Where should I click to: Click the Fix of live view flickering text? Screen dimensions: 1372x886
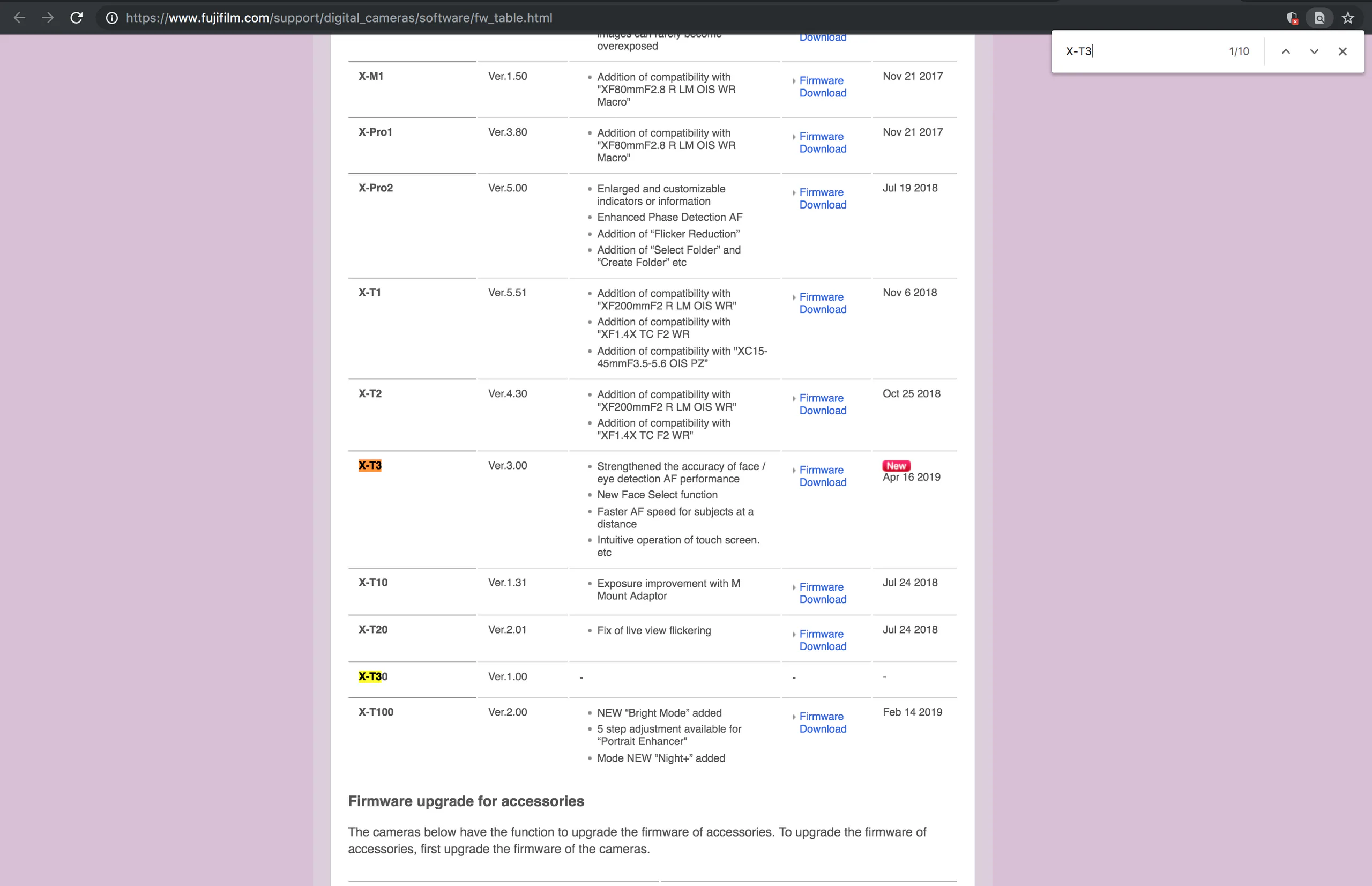(x=654, y=630)
